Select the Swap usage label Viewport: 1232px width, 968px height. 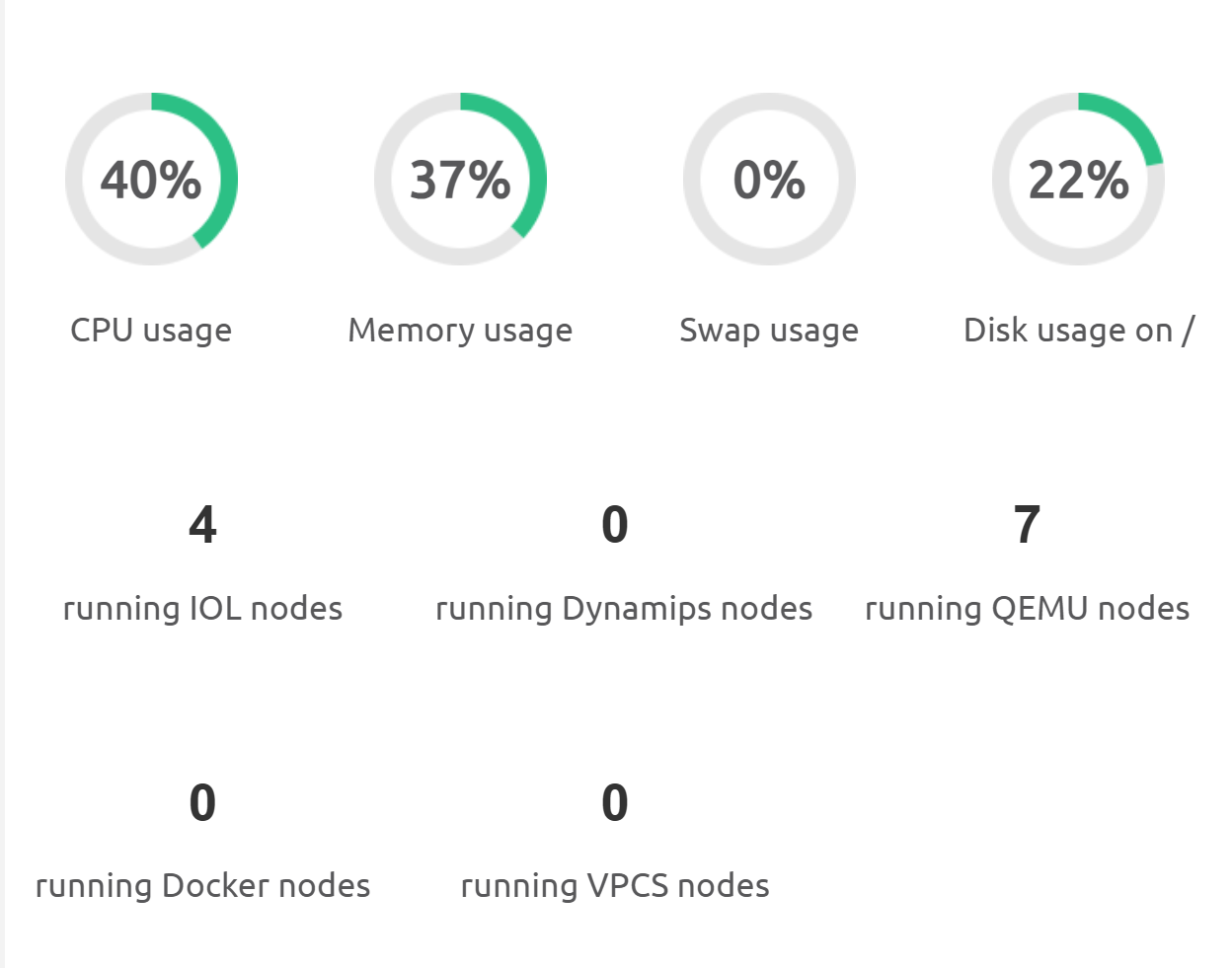click(x=769, y=331)
